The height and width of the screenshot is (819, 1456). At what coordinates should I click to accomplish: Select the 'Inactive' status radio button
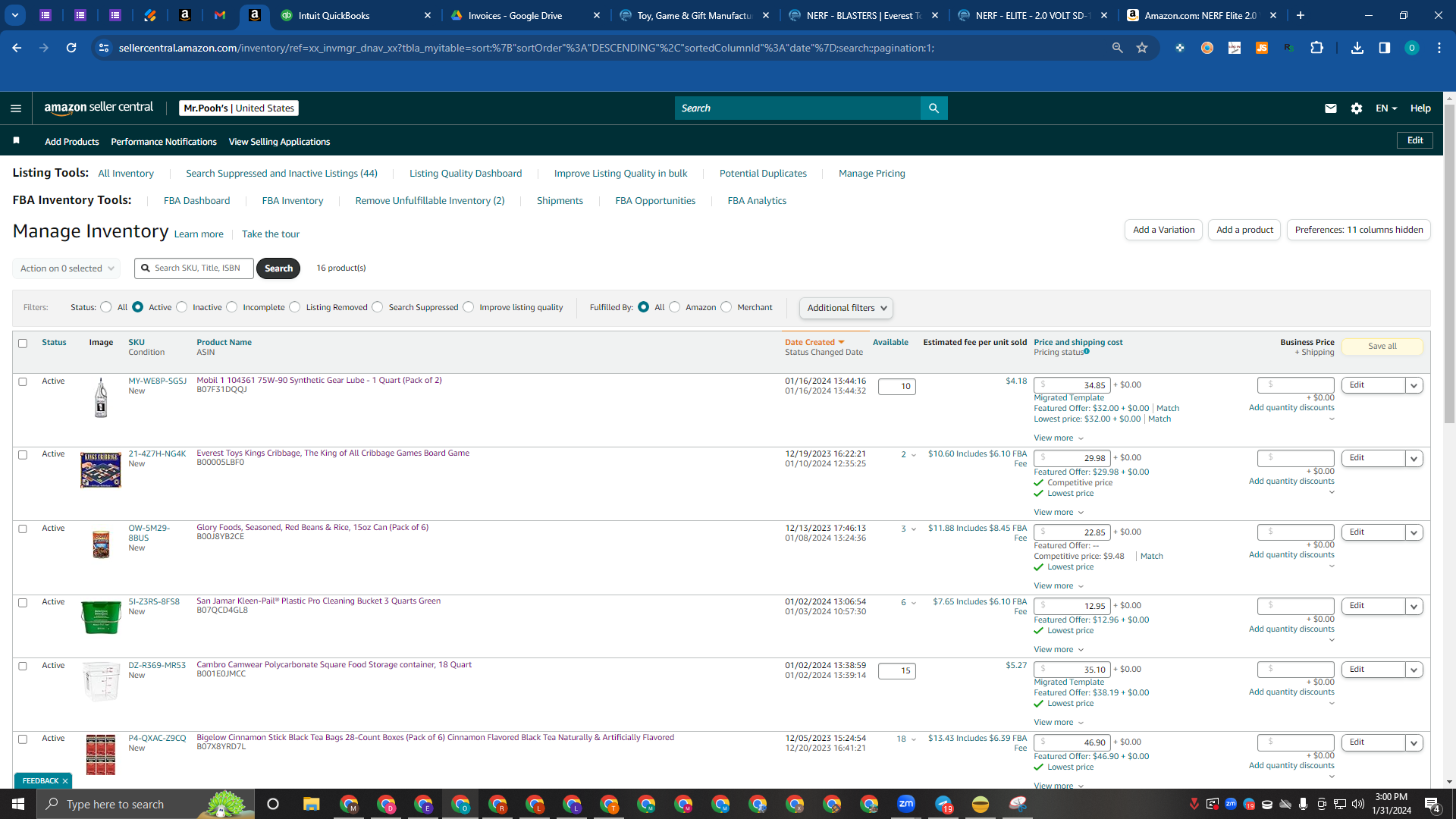click(181, 307)
